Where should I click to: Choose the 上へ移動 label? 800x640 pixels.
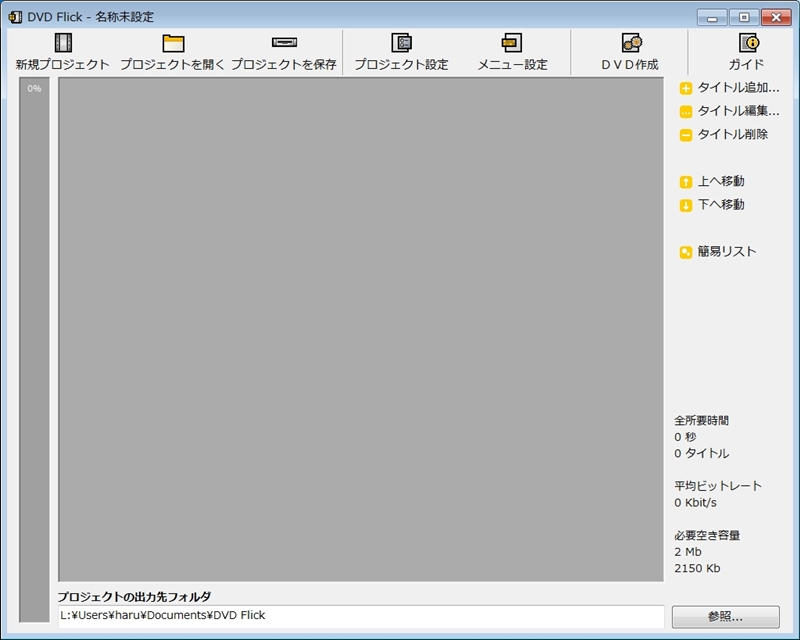(721, 181)
